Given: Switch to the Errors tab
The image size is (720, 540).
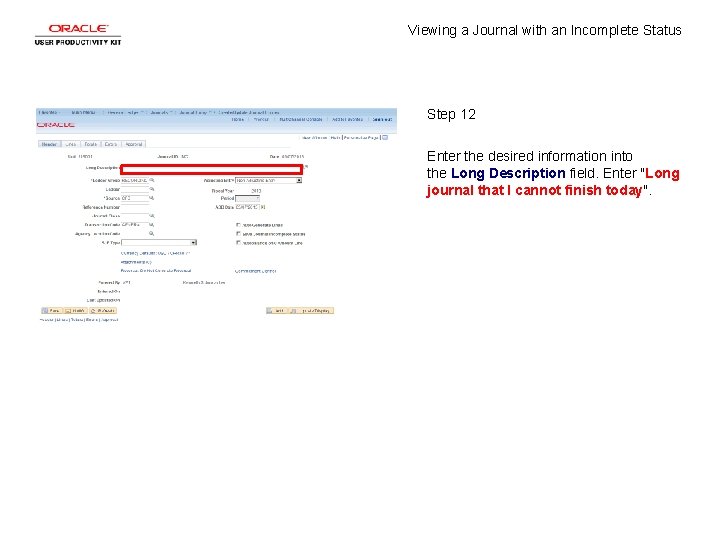Looking at the screenshot, I should click(111, 144).
